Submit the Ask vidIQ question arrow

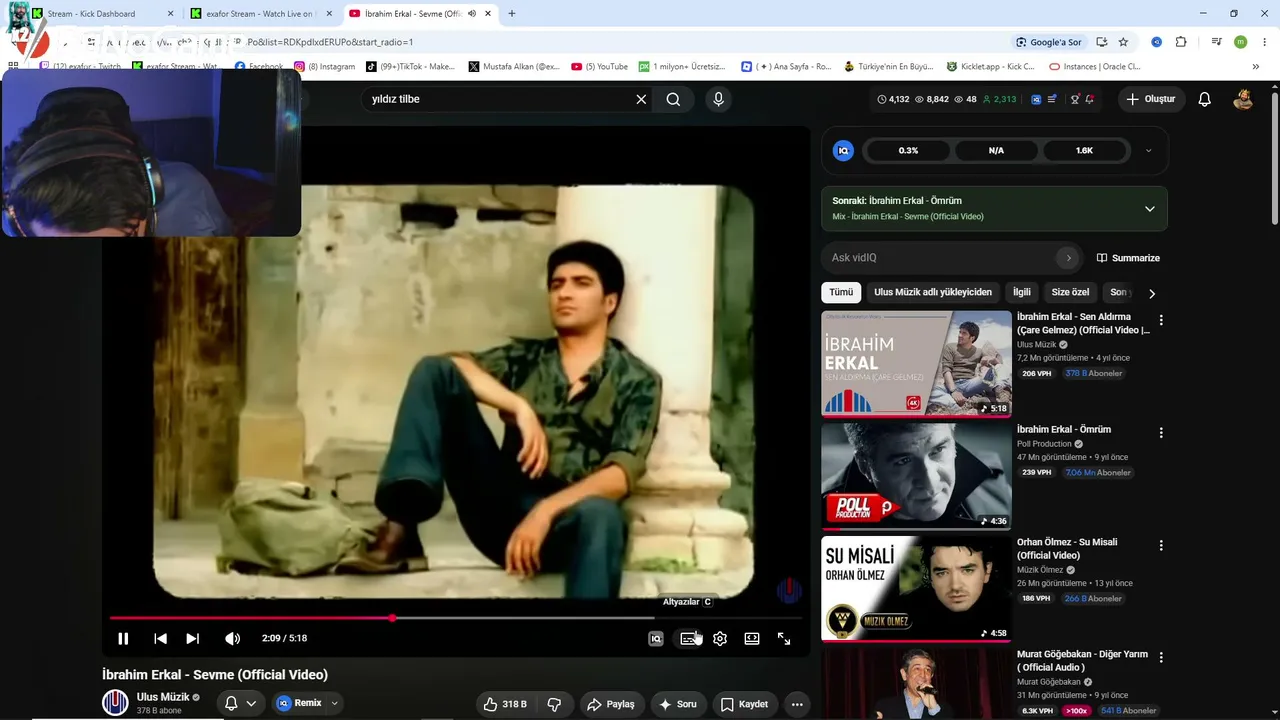(x=1068, y=258)
